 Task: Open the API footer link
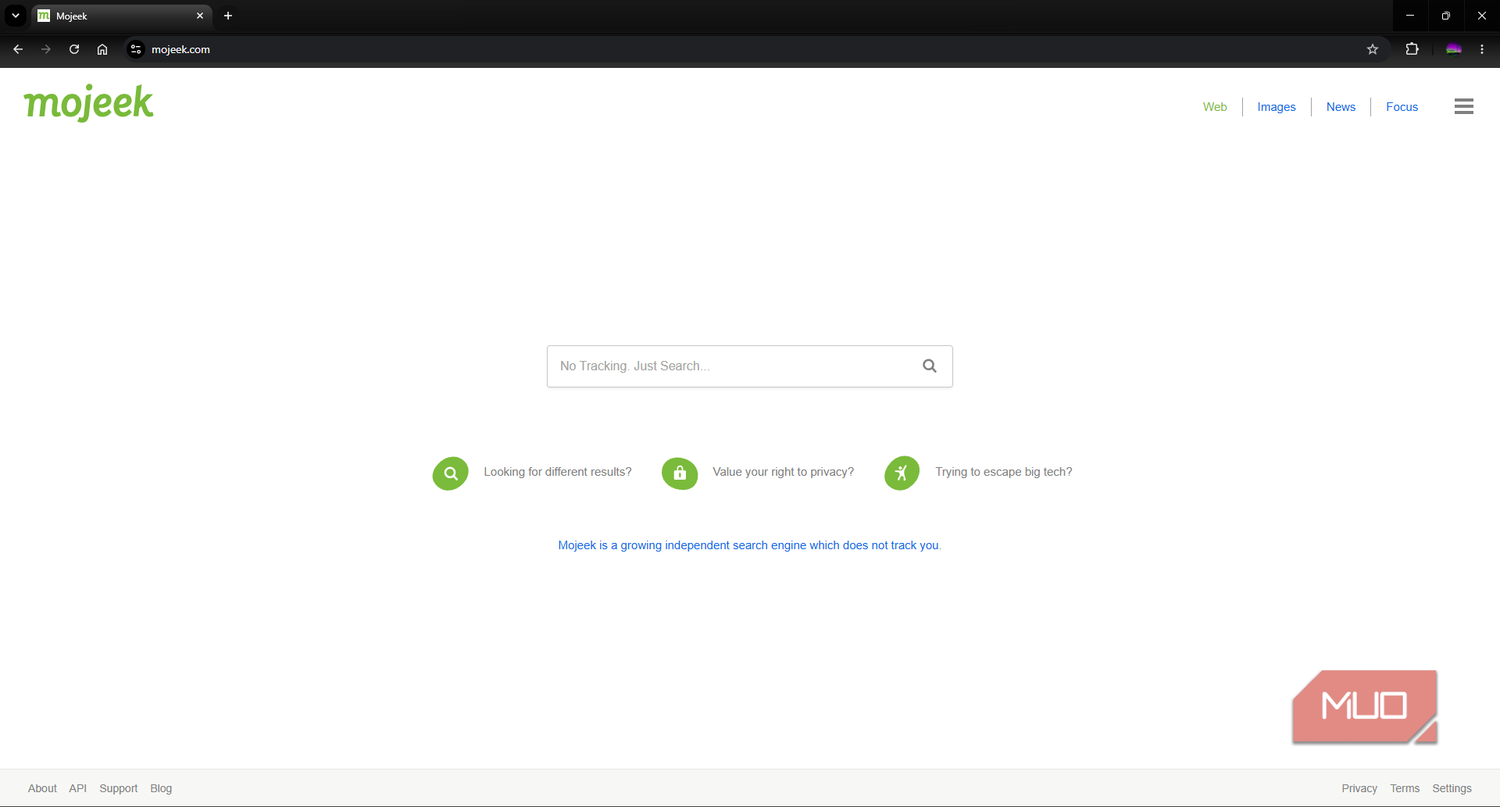78,788
